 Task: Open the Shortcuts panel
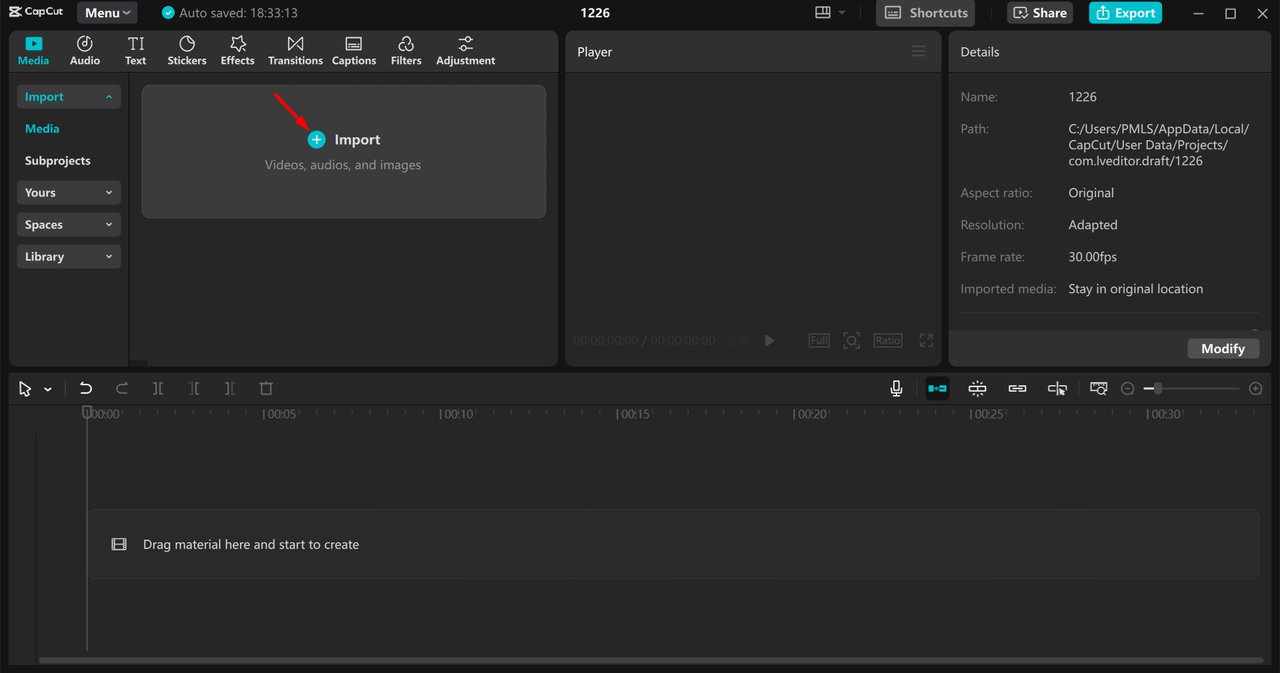926,13
